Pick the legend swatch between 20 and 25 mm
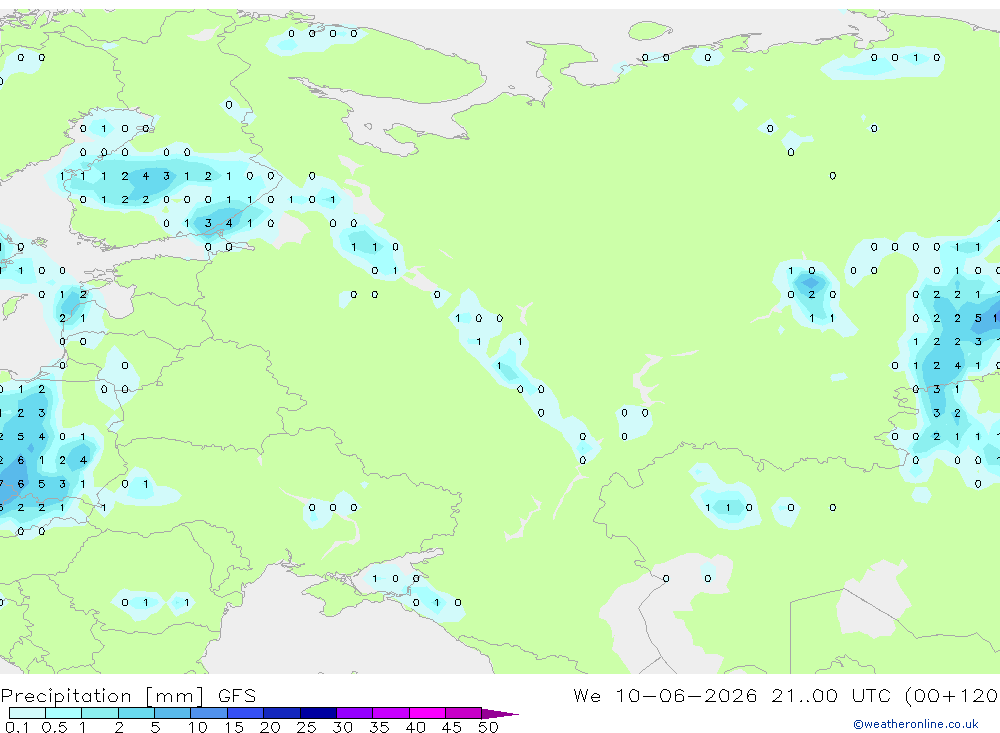This screenshot has height=733, width=1000. [282, 713]
